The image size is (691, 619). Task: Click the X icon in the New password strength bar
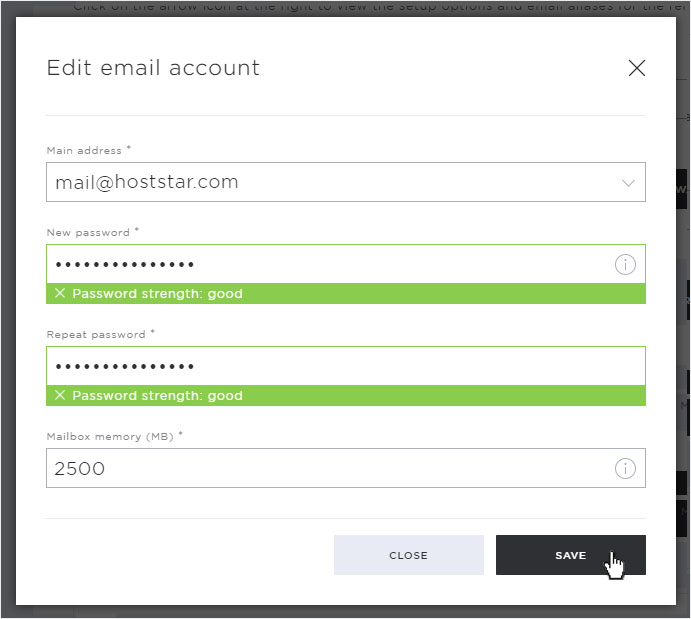tap(60, 293)
